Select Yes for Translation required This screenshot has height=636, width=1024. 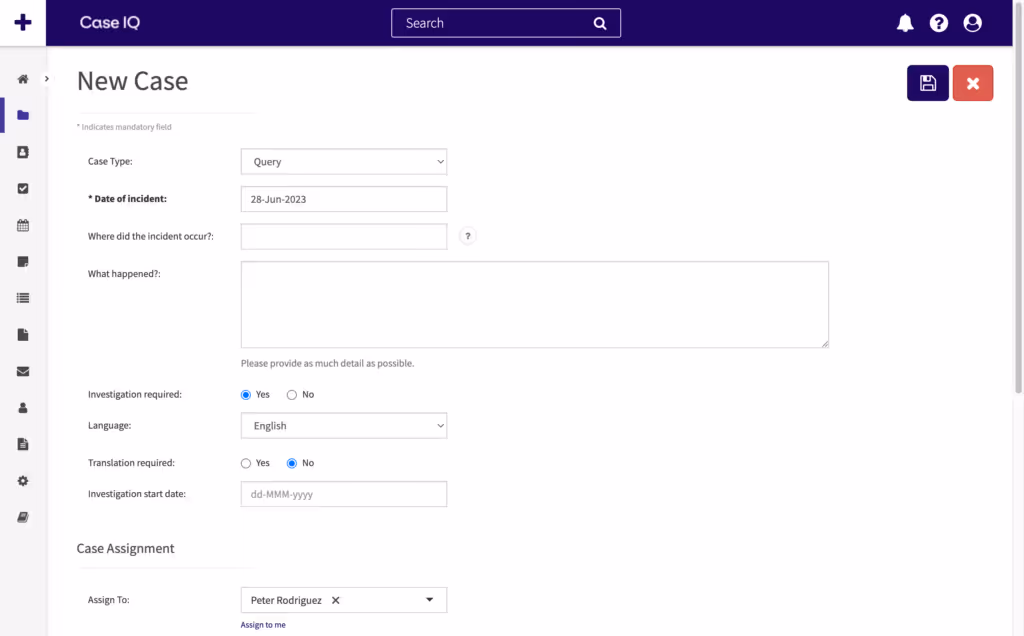coord(245,463)
